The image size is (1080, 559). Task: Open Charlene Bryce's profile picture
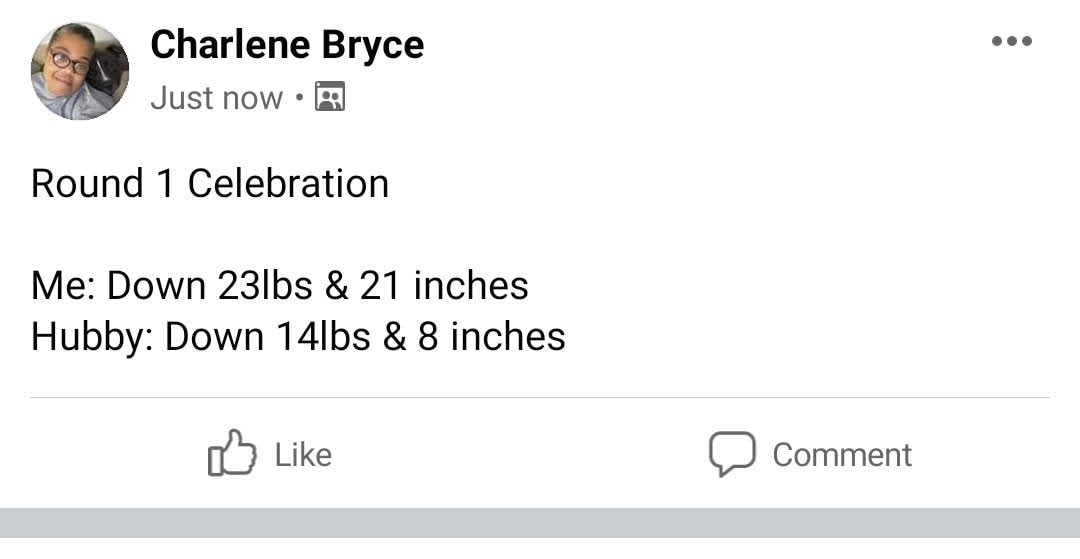[80, 71]
